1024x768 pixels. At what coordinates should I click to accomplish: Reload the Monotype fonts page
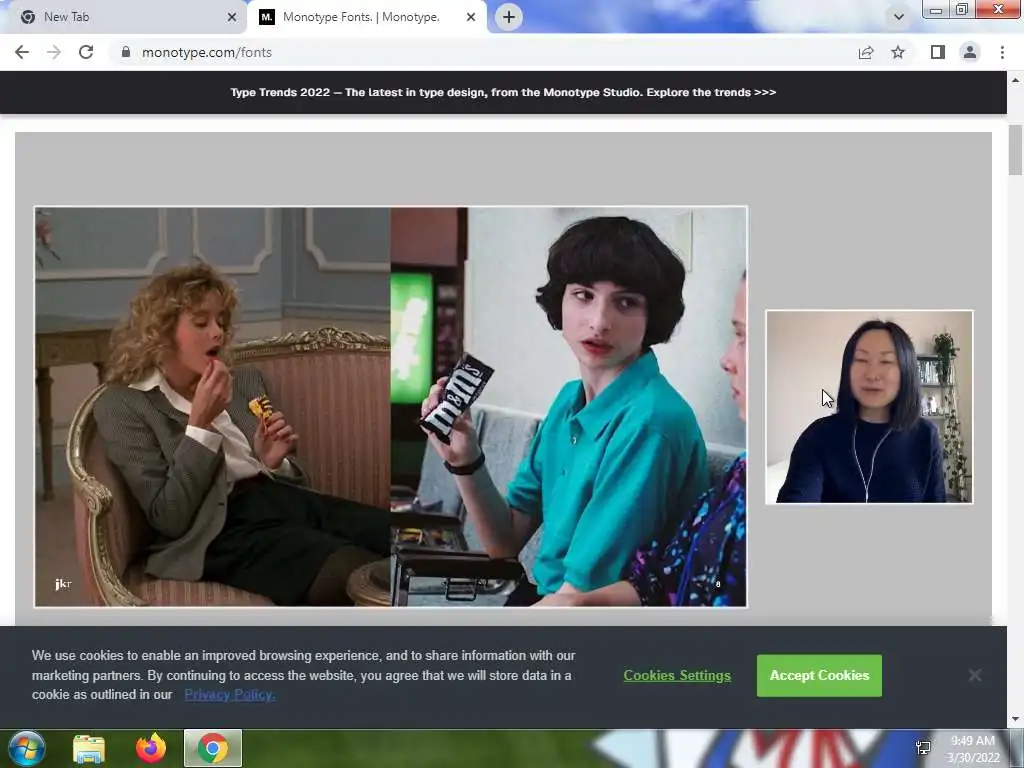(x=86, y=52)
